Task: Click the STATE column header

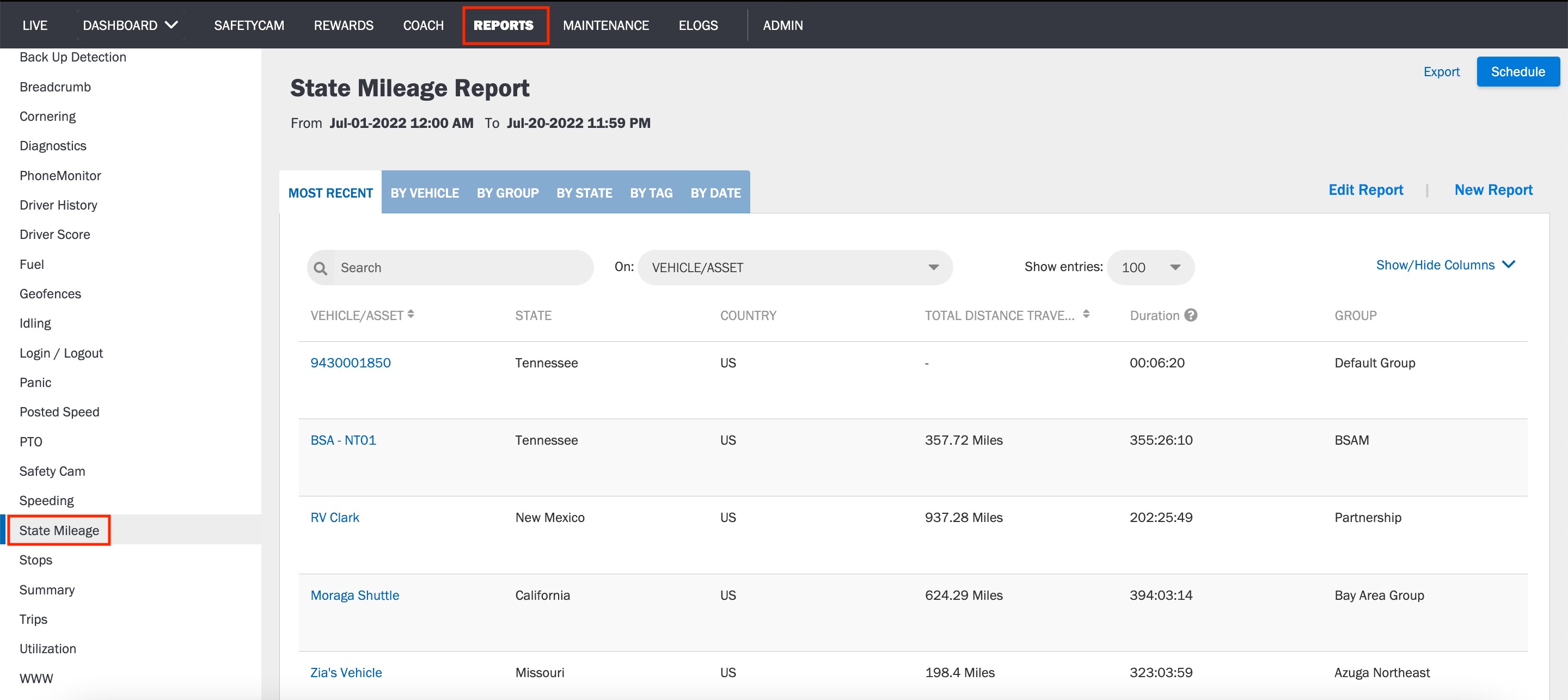Action: coord(533,315)
